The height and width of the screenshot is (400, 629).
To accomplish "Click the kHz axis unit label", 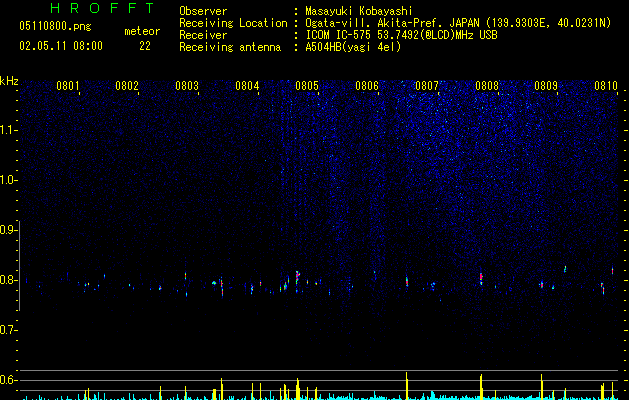I will coord(9,81).
